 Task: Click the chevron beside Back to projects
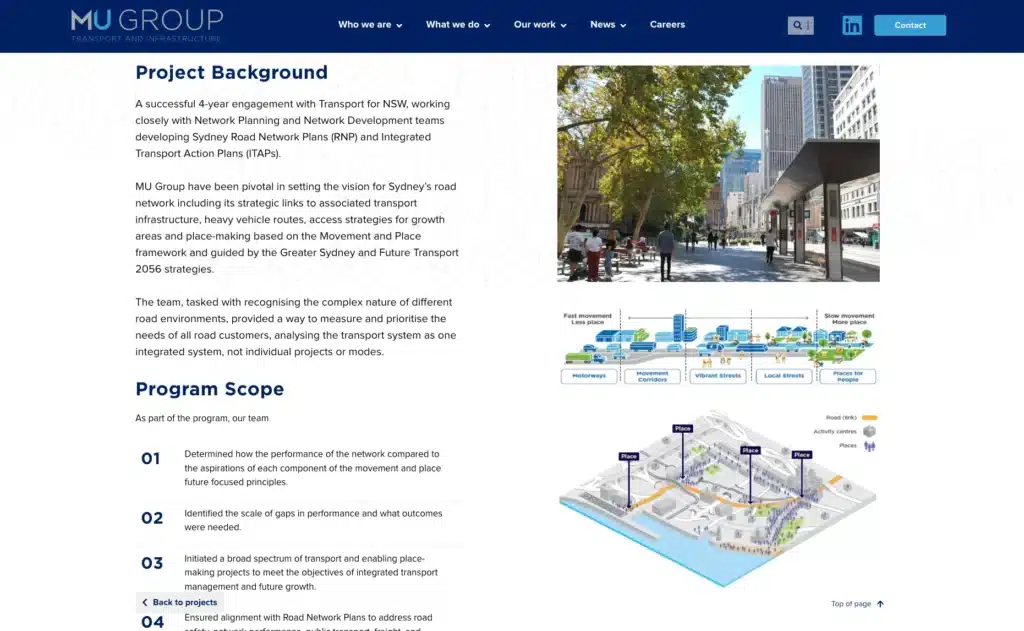click(x=146, y=602)
